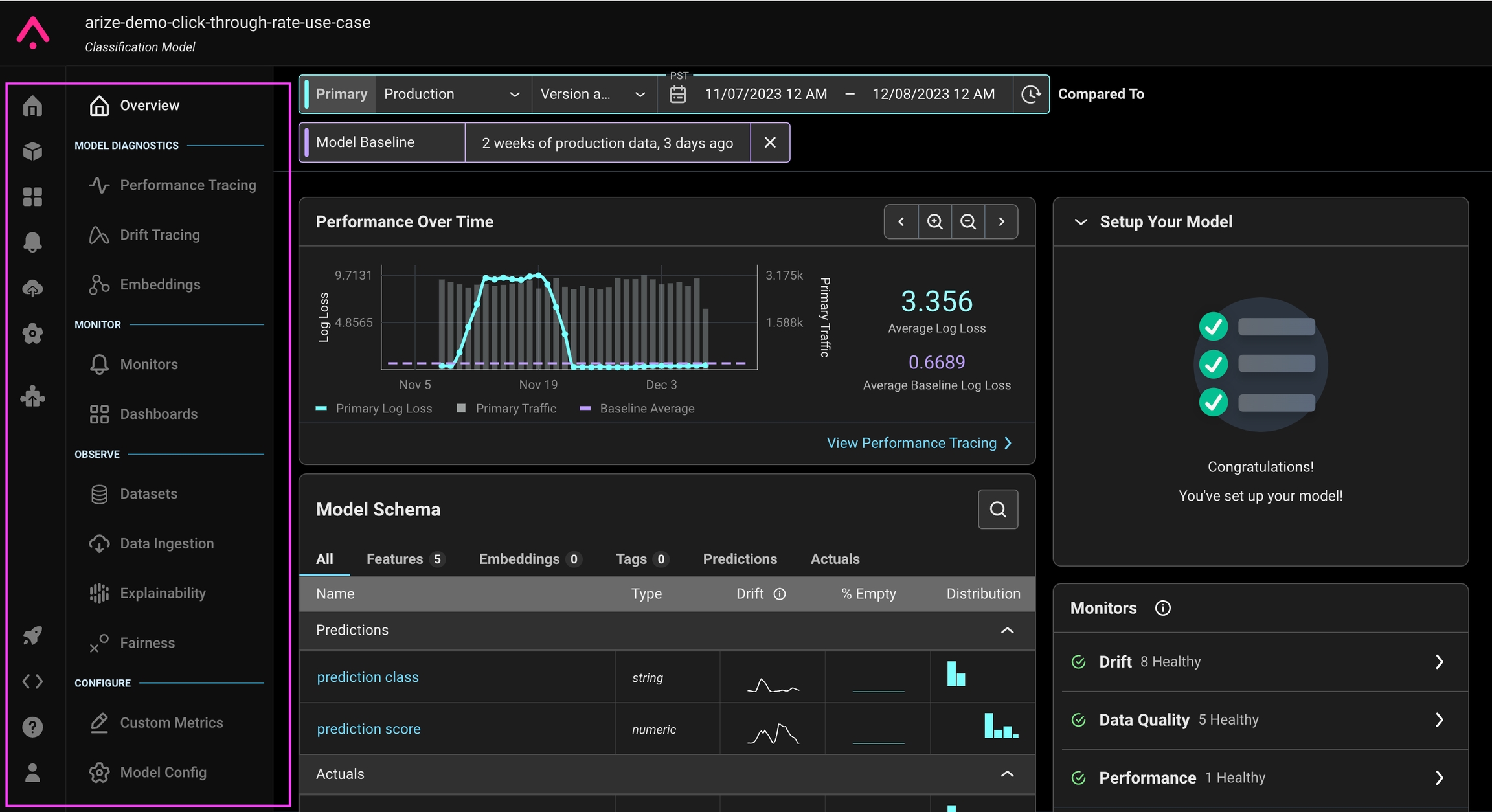Click the Model Schema search icon
This screenshot has height=812, width=1492.
[x=997, y=510]
